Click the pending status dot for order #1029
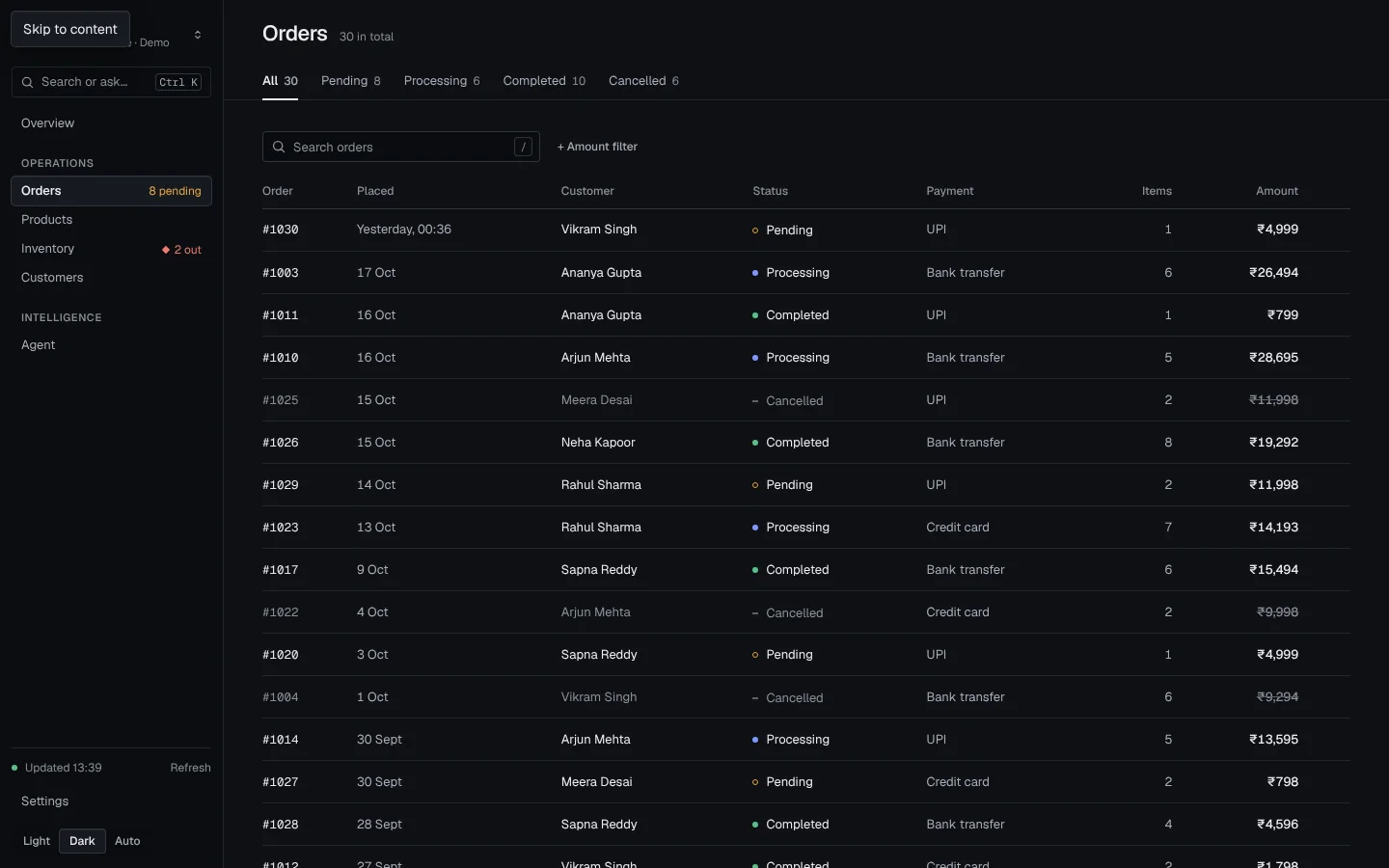 (755, 485)
